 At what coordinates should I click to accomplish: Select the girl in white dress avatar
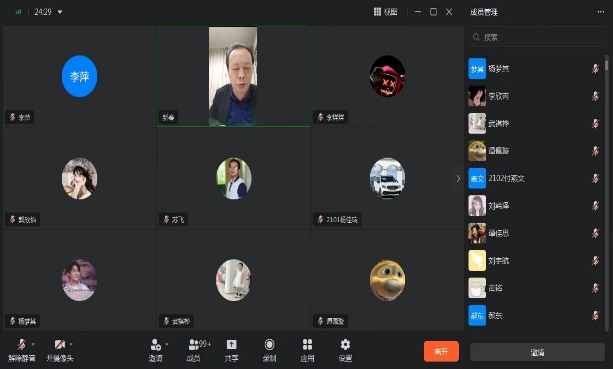(233, 280)
